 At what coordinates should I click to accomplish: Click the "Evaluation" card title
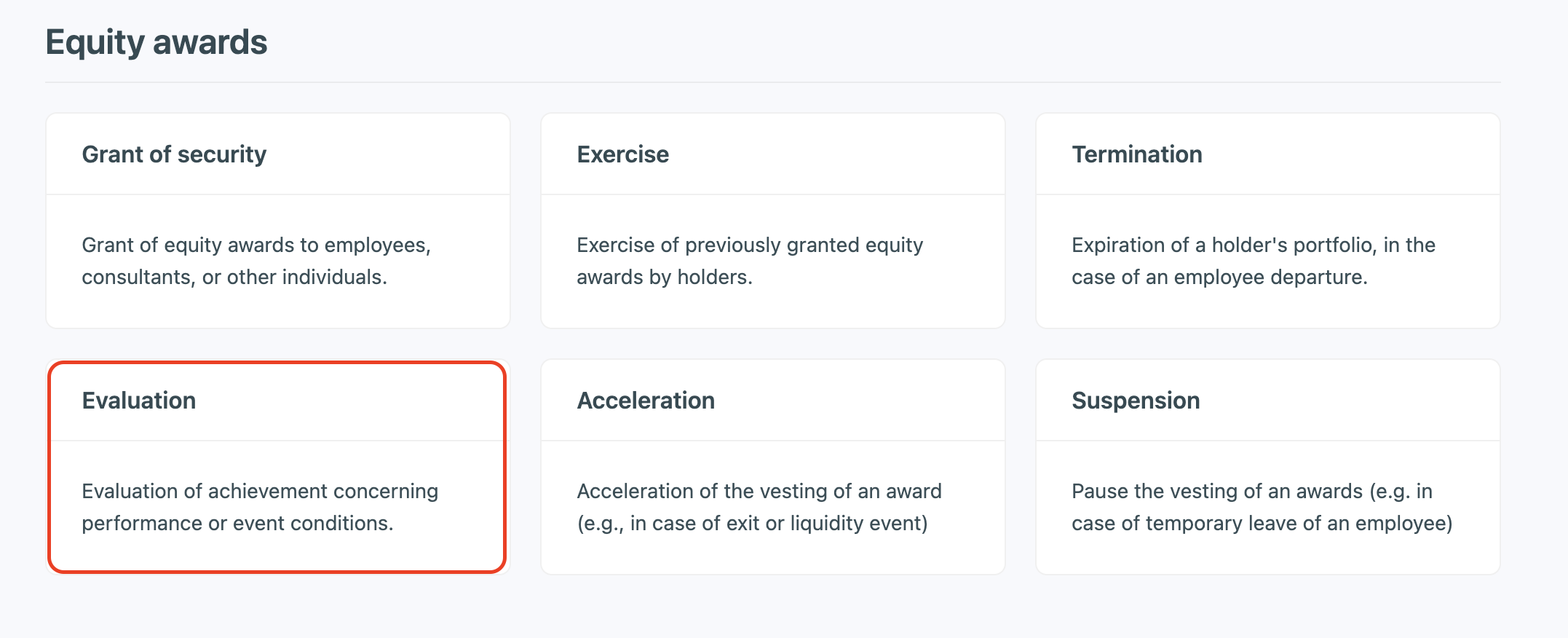[x=138, y=401]
